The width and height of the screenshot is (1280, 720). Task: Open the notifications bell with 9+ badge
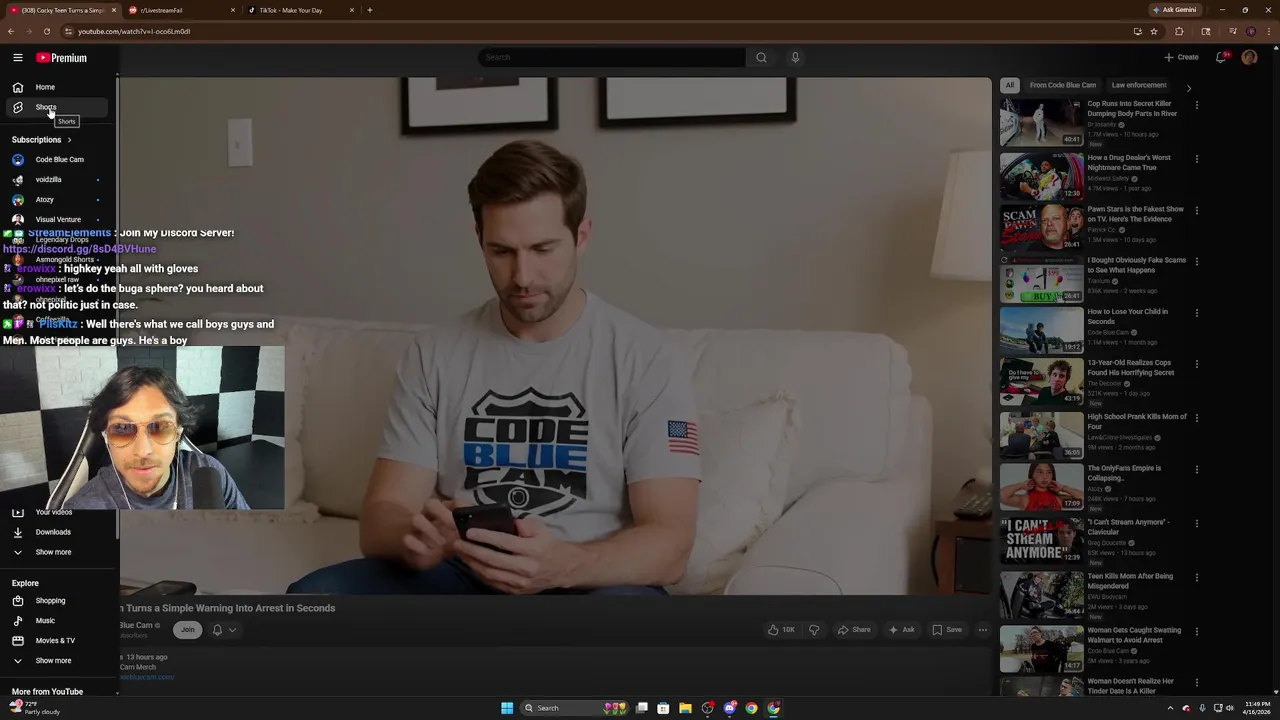click(x=1220, y=57)
